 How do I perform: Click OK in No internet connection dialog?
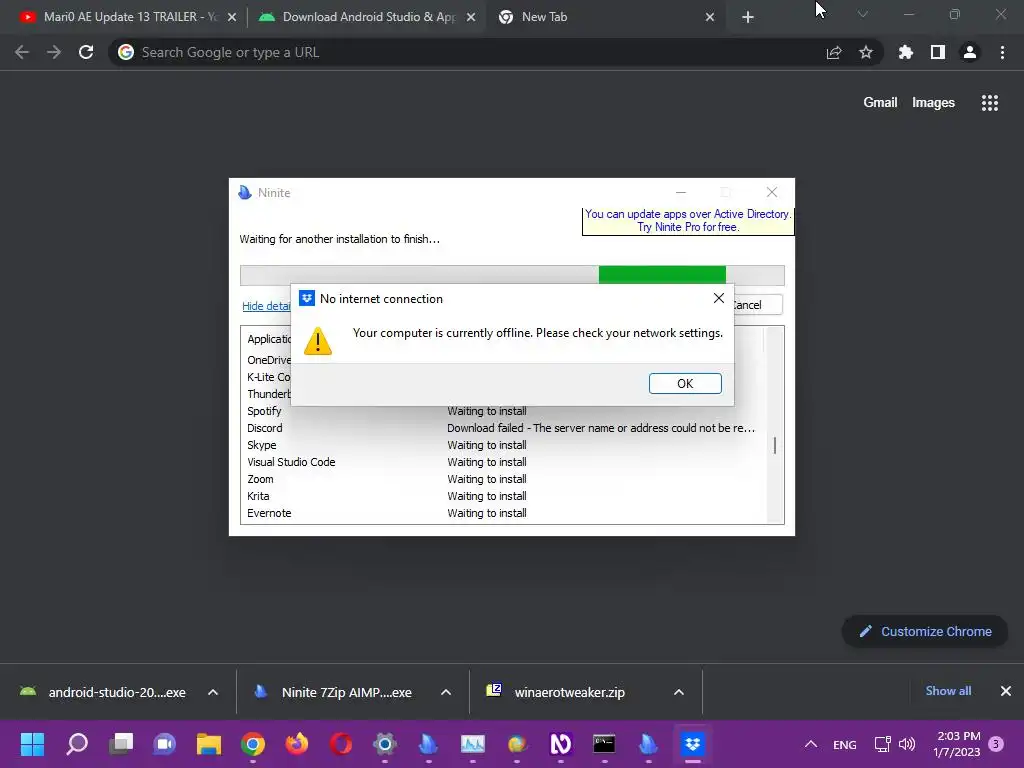point(685,383)
